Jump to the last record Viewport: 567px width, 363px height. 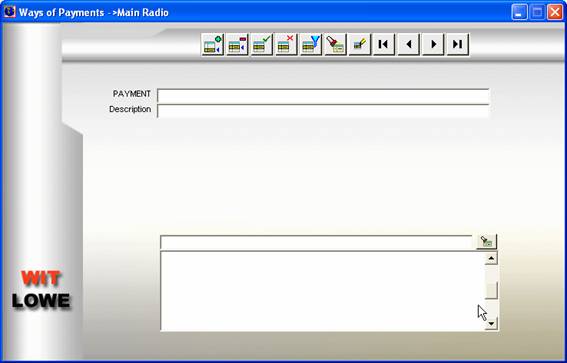[x=458, y=45]
